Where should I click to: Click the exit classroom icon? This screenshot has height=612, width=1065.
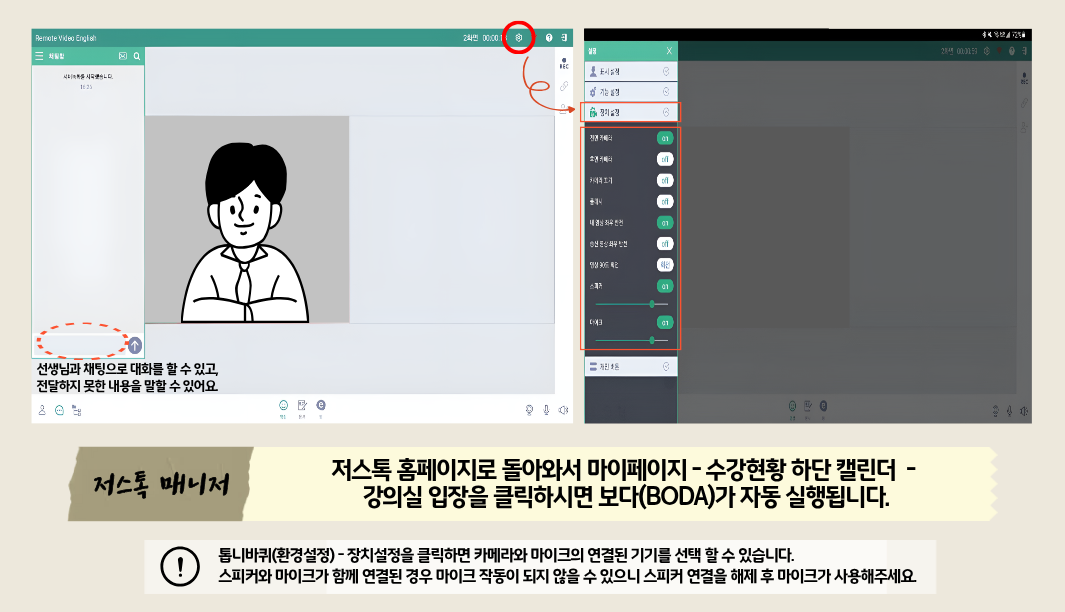(x=565, y=37)
